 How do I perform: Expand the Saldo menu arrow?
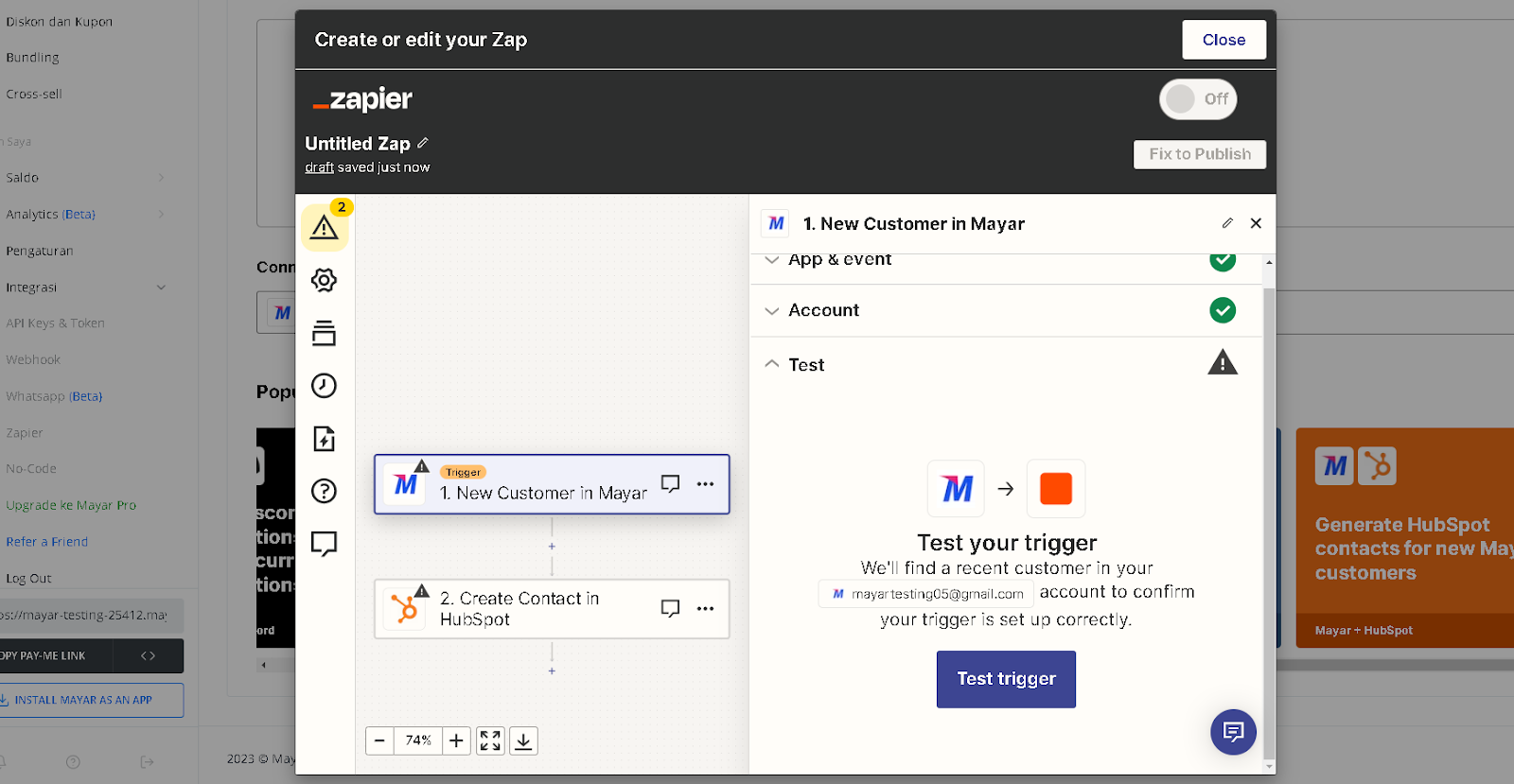[161, 178]
